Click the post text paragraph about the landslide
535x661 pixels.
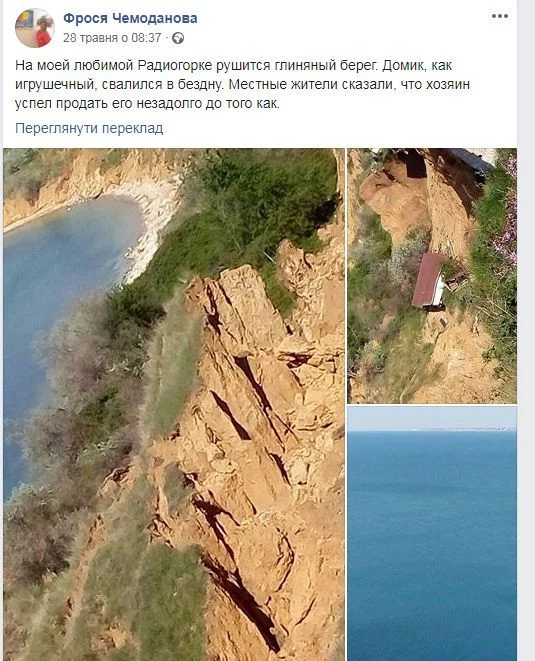tap(242, 84)
